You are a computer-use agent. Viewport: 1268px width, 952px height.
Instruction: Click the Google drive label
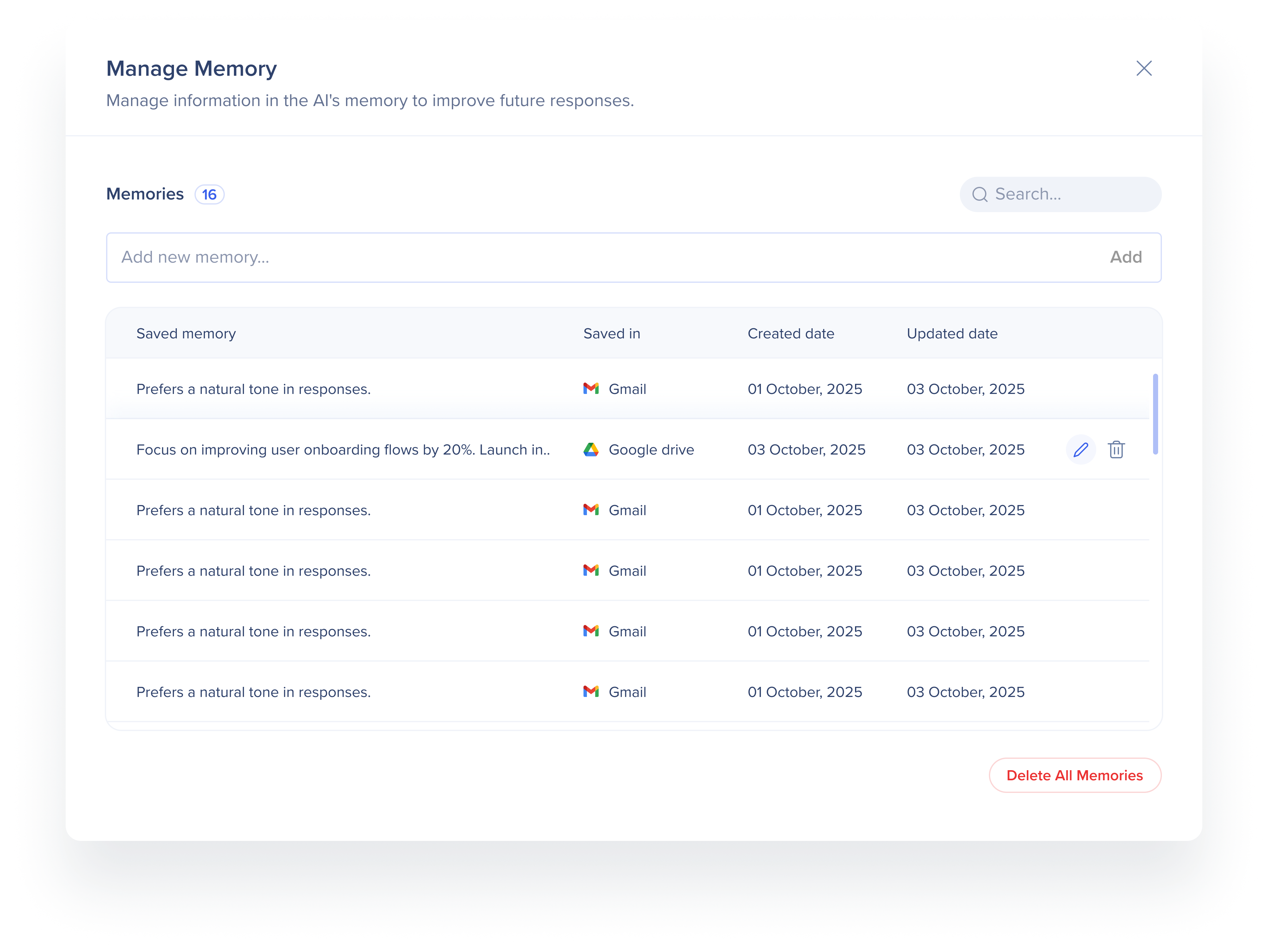click(651, 450)
